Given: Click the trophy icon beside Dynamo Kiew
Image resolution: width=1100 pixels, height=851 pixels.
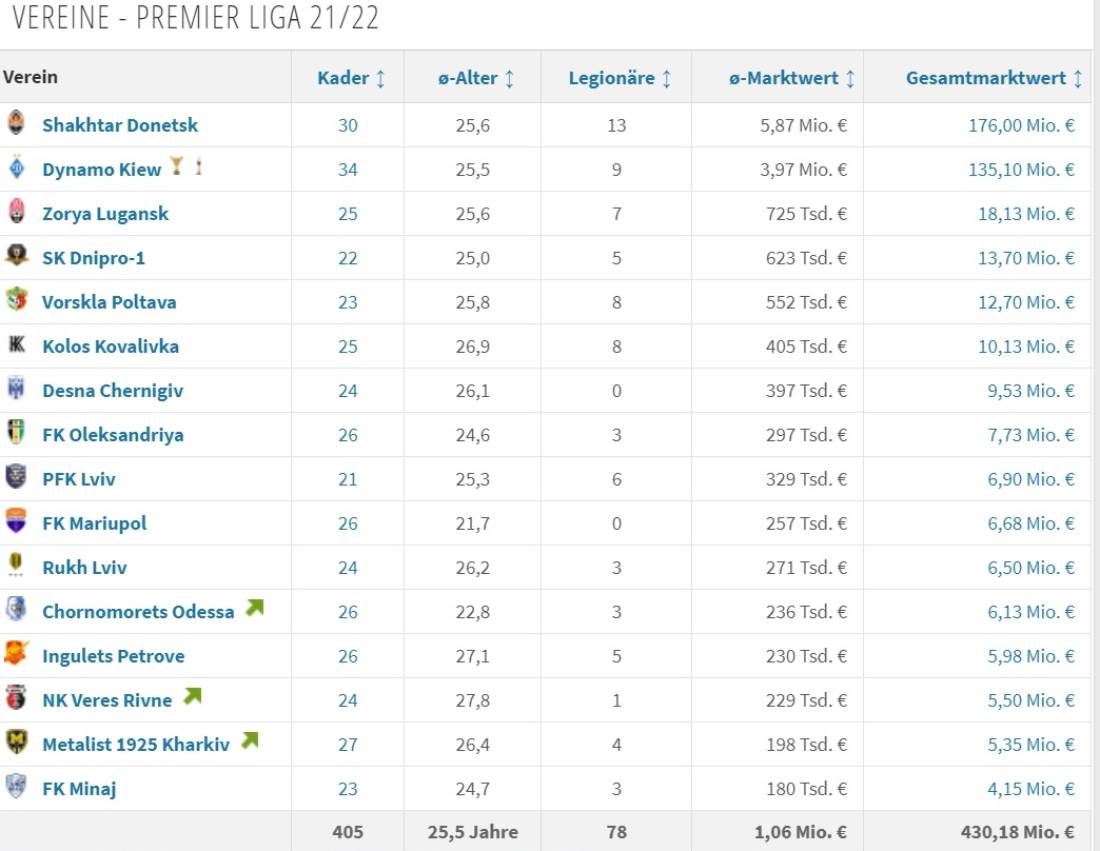Looking at the screenshot, I should point(177,167).
